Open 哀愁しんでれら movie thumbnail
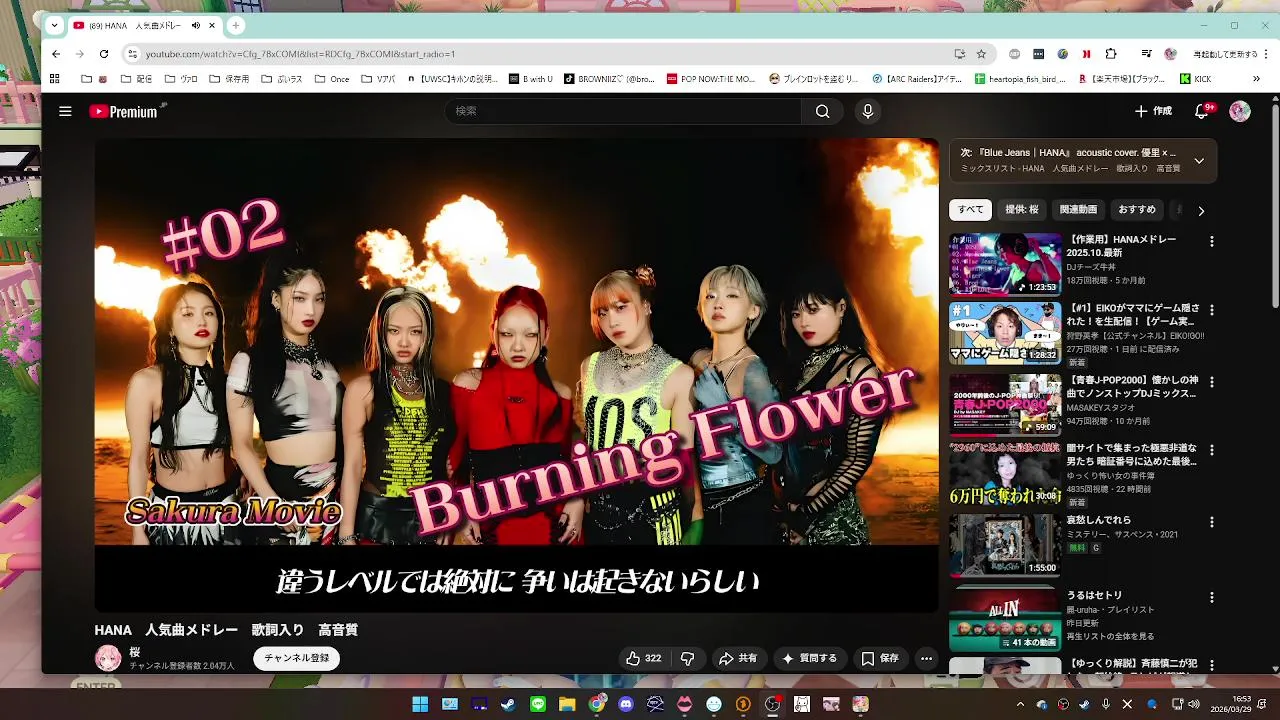This screenshot has width=1280, height=720. point(1005,546)
